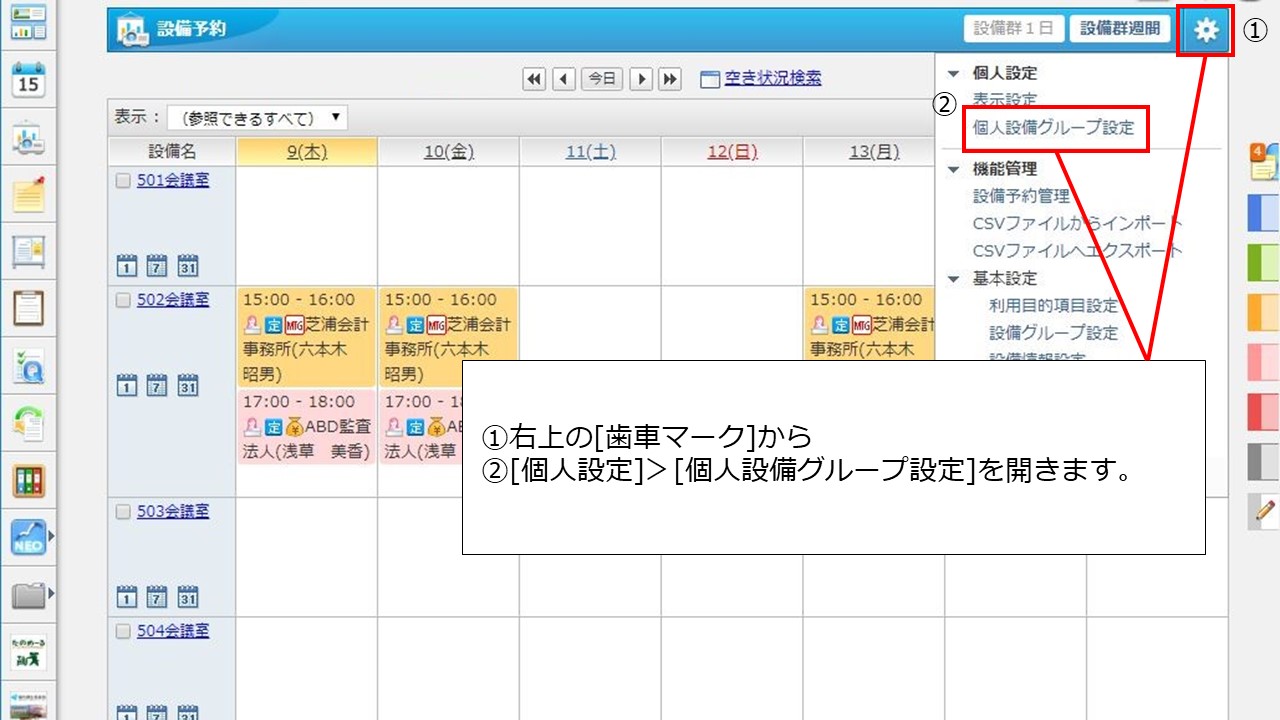Open the calendar icon showing 15
The image size is (1280, 720).
click(x=28, y=80)
